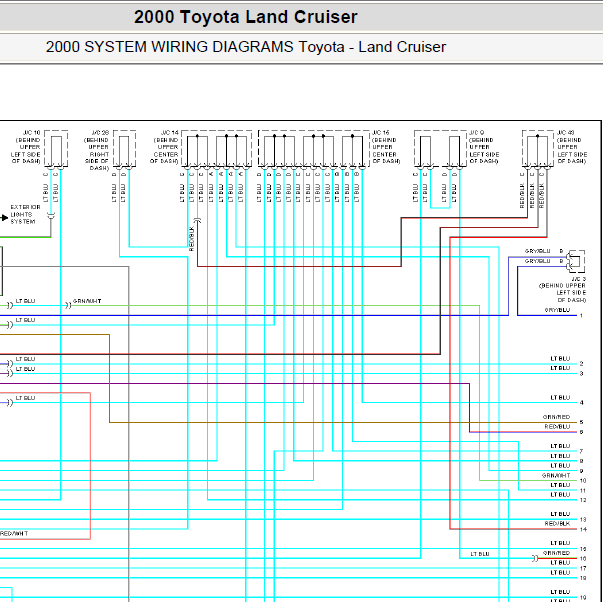This screenshot has width=603, height=602.
Task: Click terminal number 18 on right edge
Action: pos(583,578)
